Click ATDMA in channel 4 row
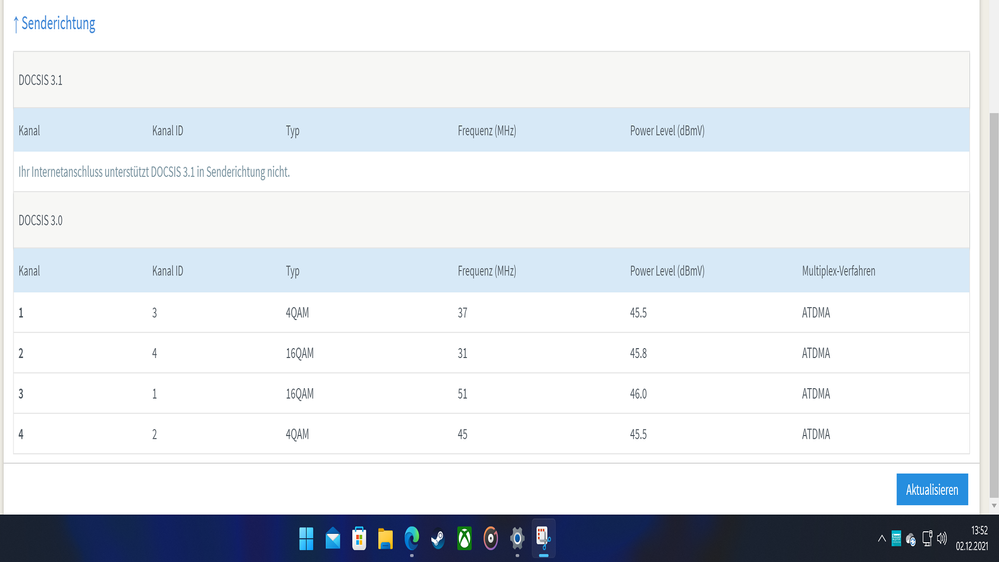The image size is (999, 562). (816, 434)
